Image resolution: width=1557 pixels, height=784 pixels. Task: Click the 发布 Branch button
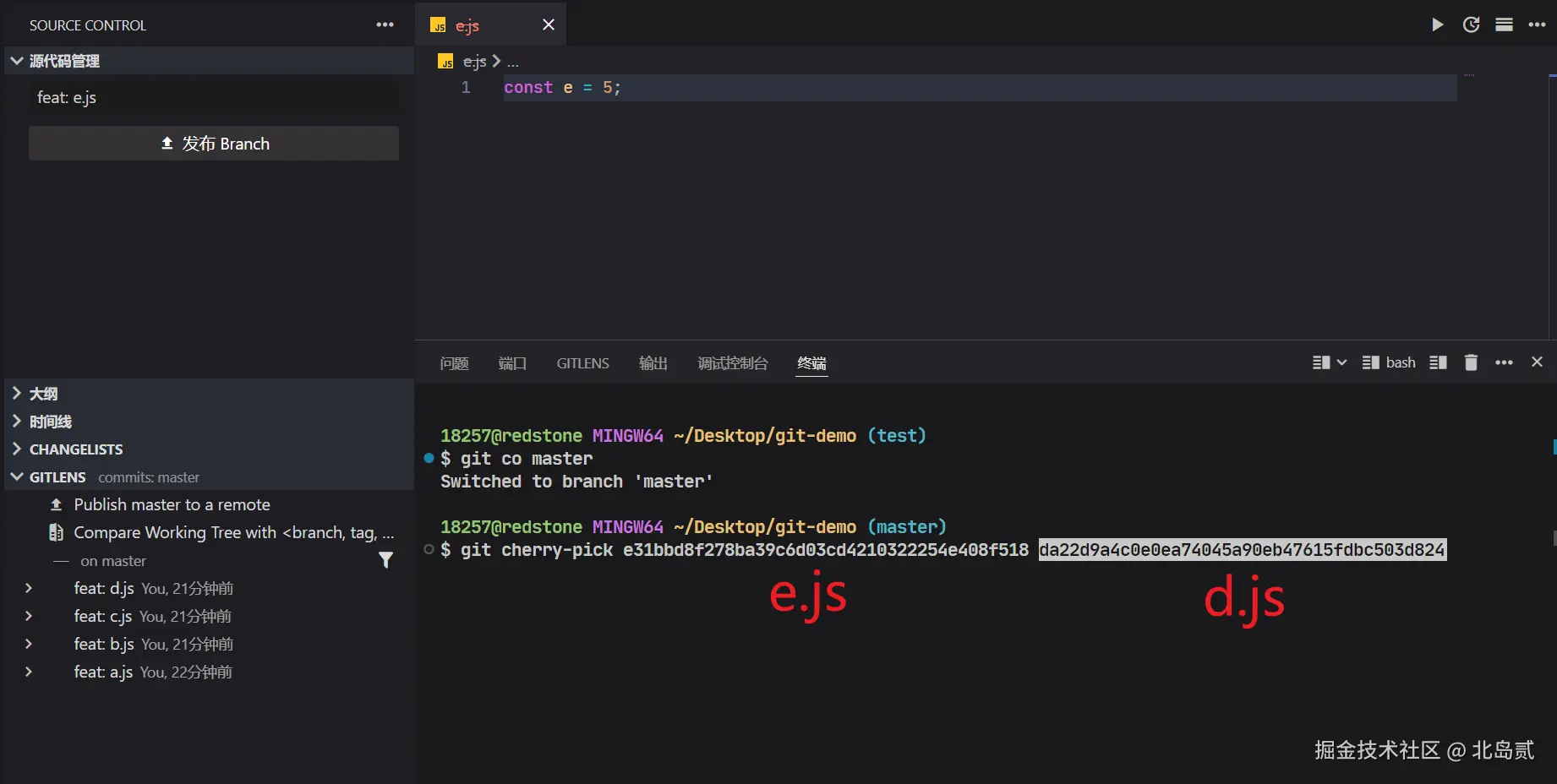(214, 144)
